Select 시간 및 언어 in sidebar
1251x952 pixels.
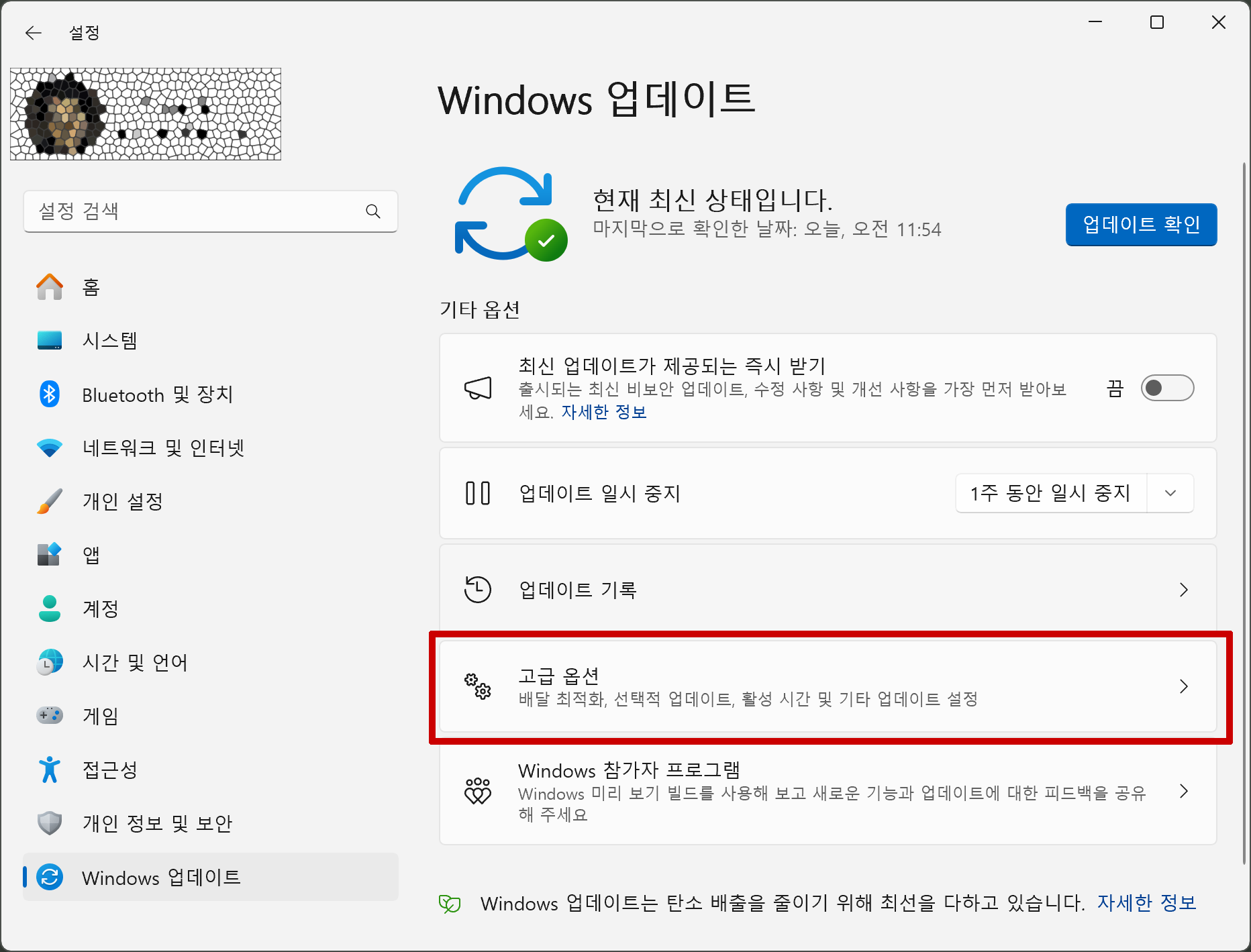[x=211, y=662]
